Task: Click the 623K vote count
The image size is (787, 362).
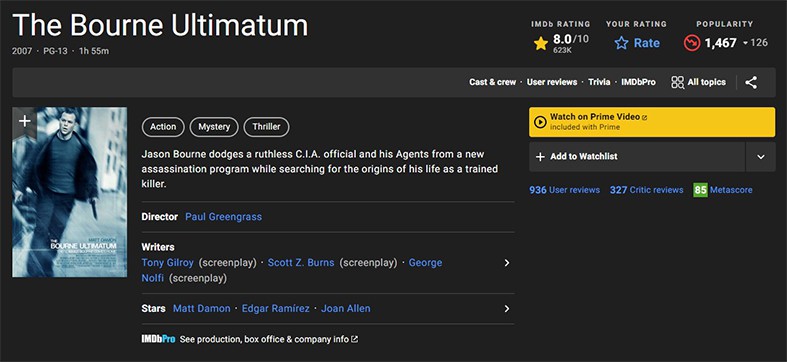Action: [563, 50]
